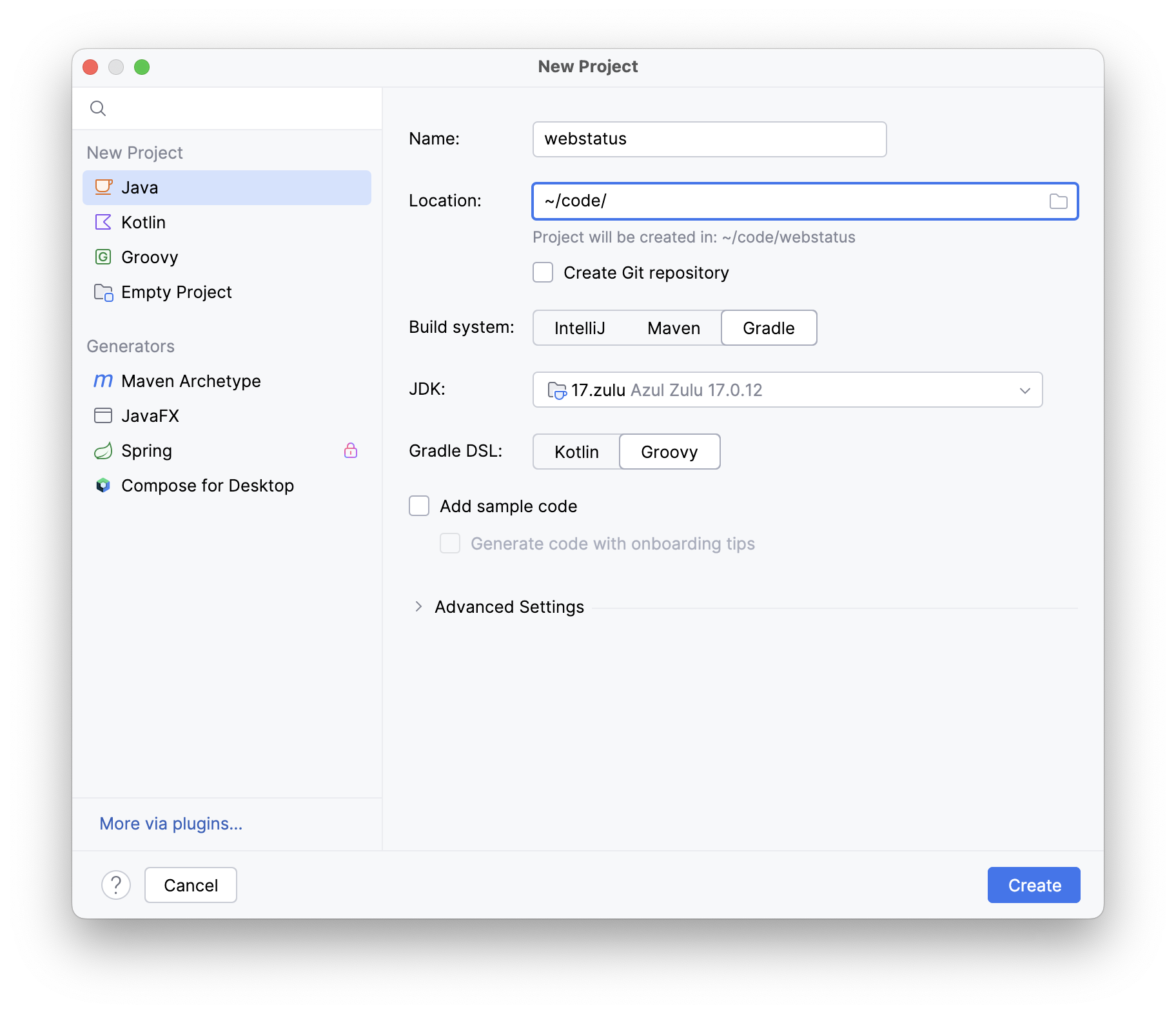Select the Groovy project type label
Screen dimensions: 1176x1014
150,257
